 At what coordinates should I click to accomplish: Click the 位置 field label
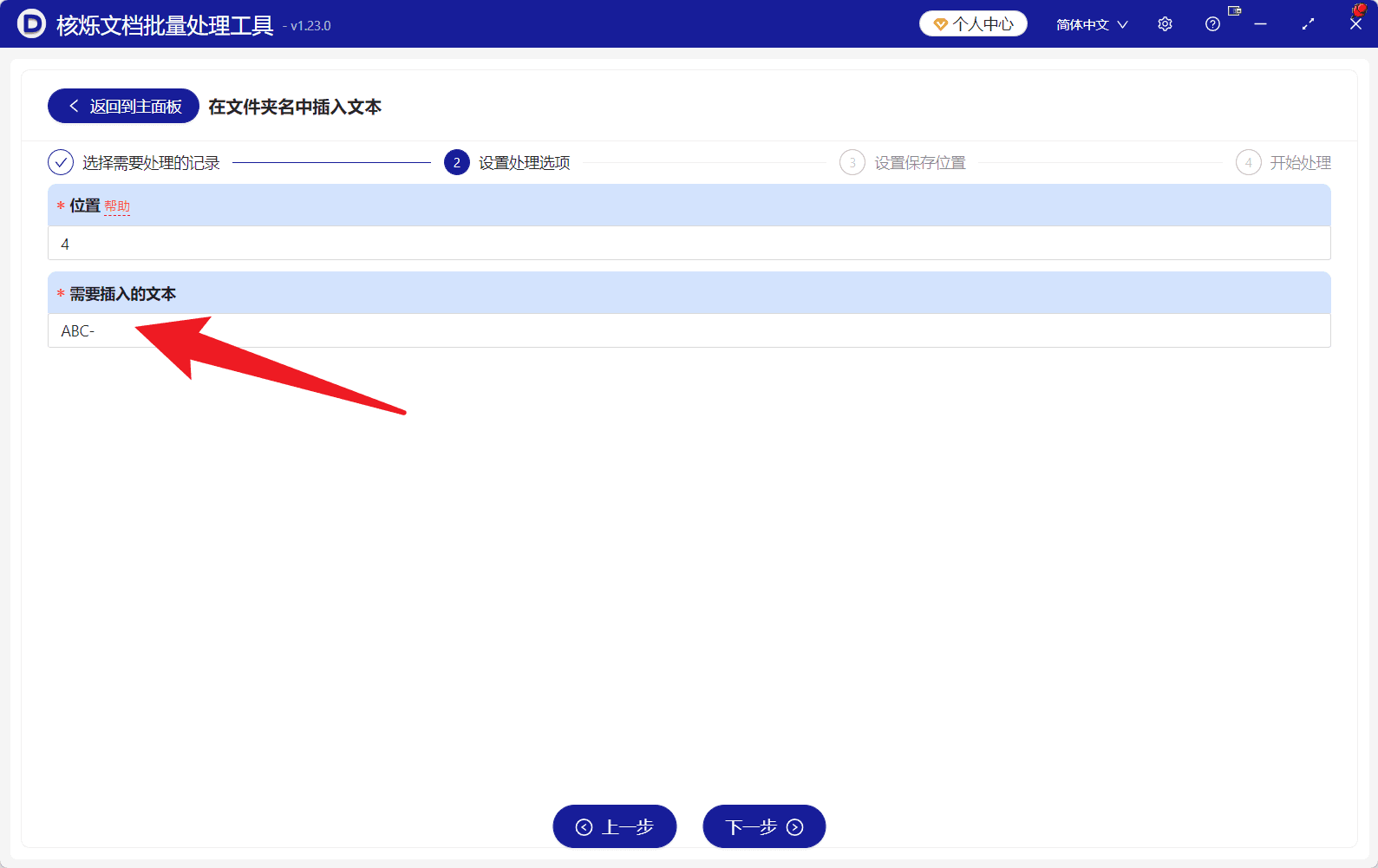[x=85, y=206]
